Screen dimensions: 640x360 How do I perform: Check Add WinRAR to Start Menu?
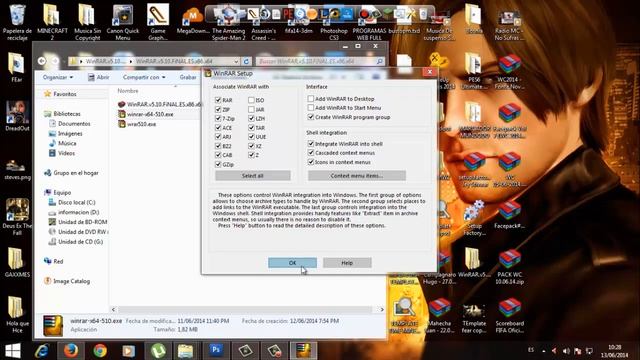(x=311, y=108)
